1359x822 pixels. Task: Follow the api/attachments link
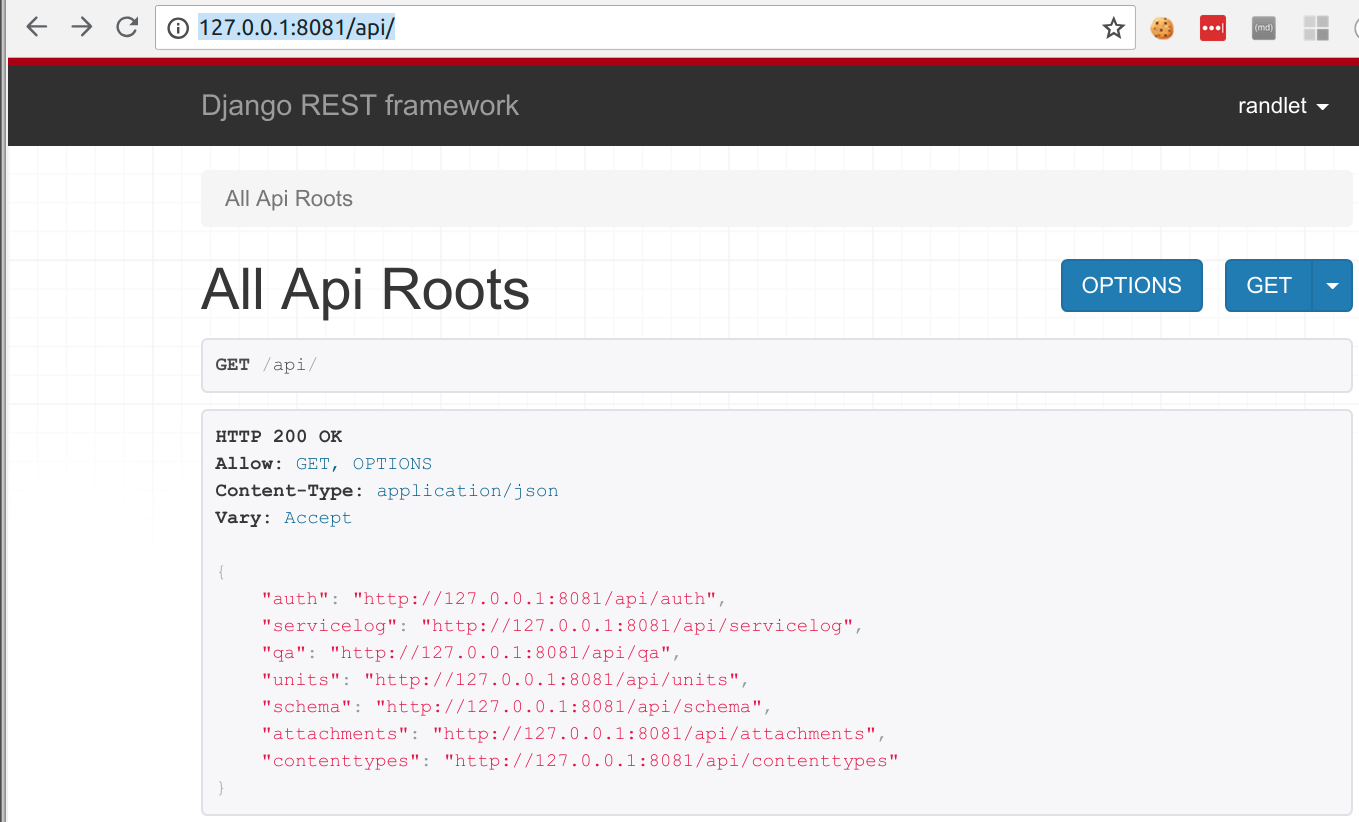point(654,734)
